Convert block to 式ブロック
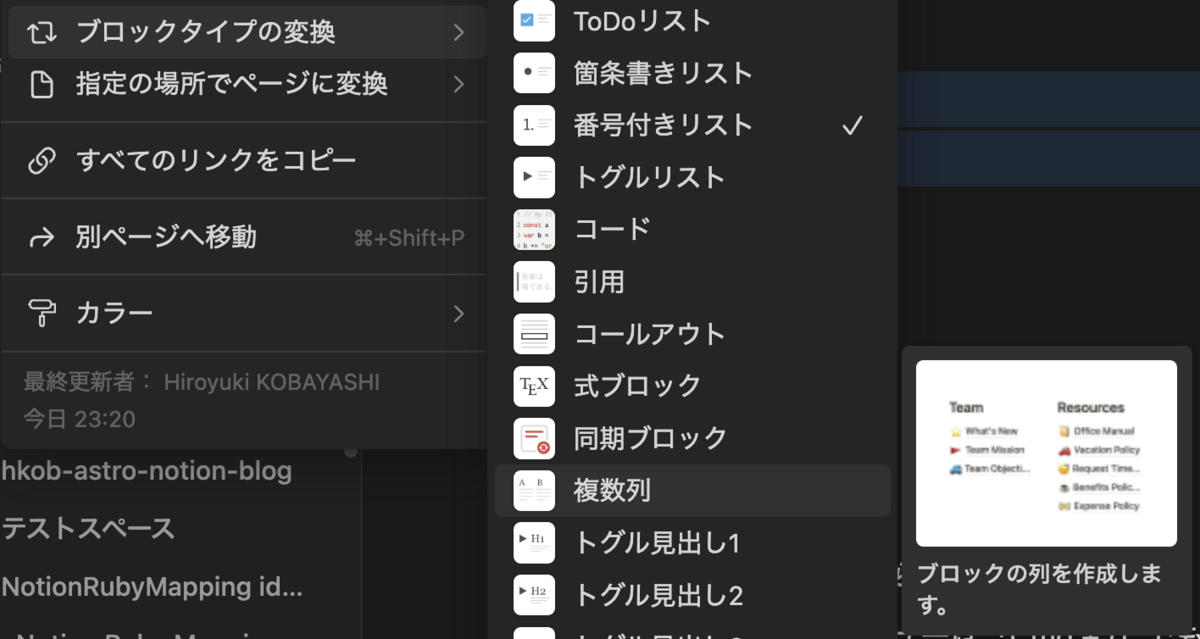 click(x=692, y=386)
